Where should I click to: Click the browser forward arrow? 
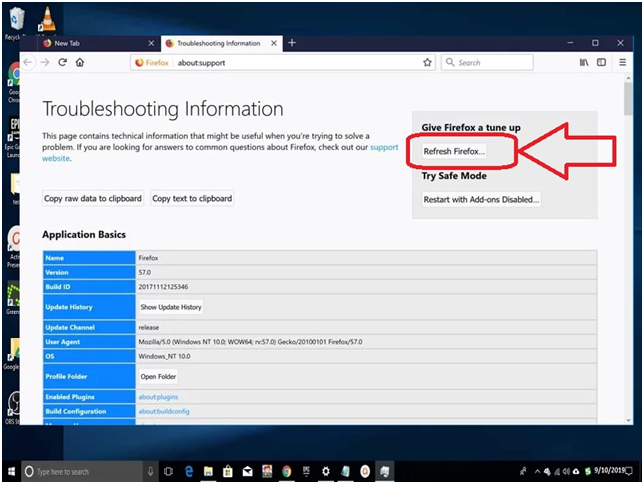45,62
